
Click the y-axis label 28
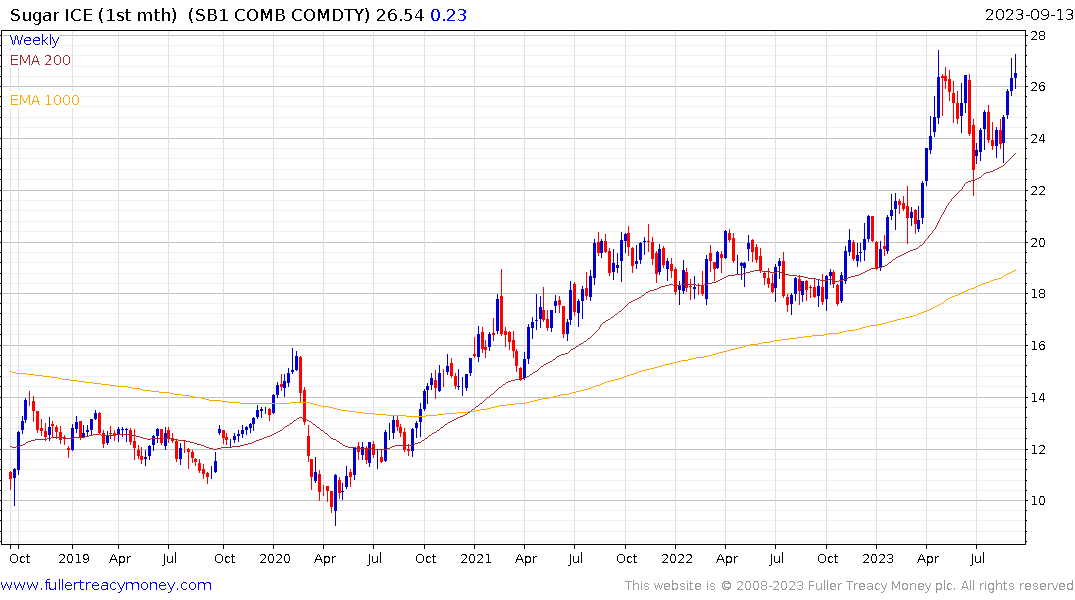[1038, 36]
